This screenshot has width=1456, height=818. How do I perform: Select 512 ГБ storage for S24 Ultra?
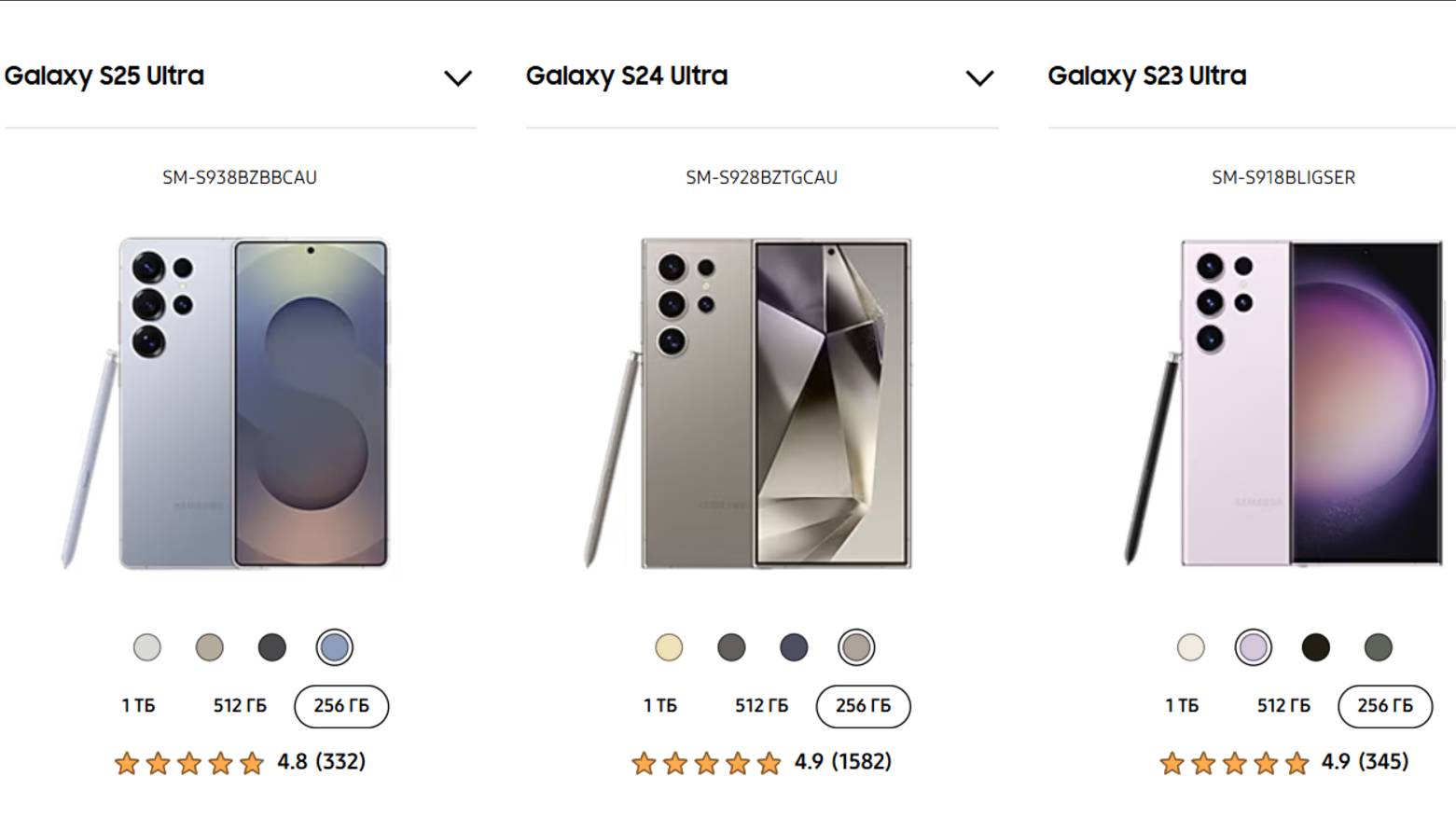click(761, 706)
